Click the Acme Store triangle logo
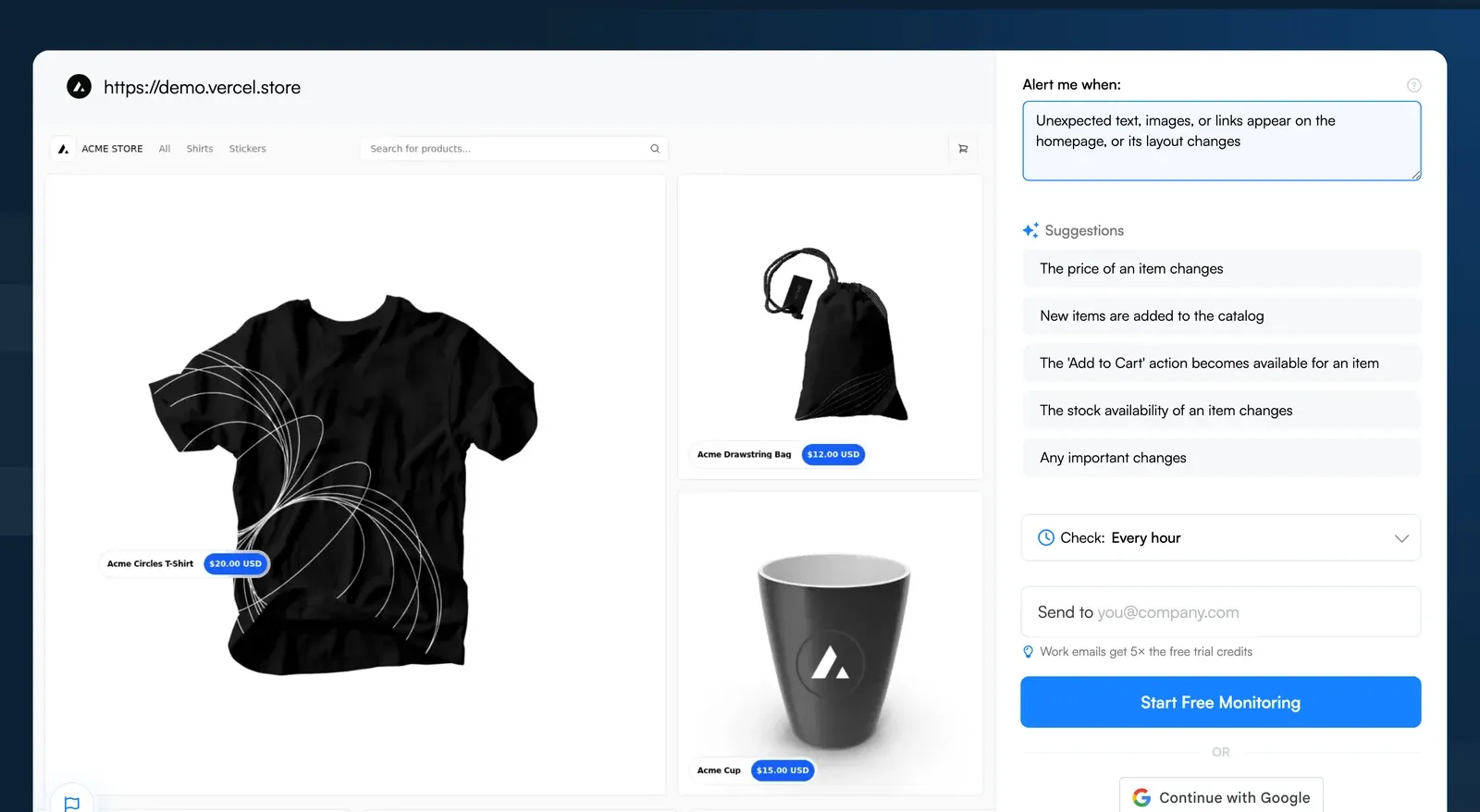This screenshot has height=812, width=1480. tap(63, 149)
